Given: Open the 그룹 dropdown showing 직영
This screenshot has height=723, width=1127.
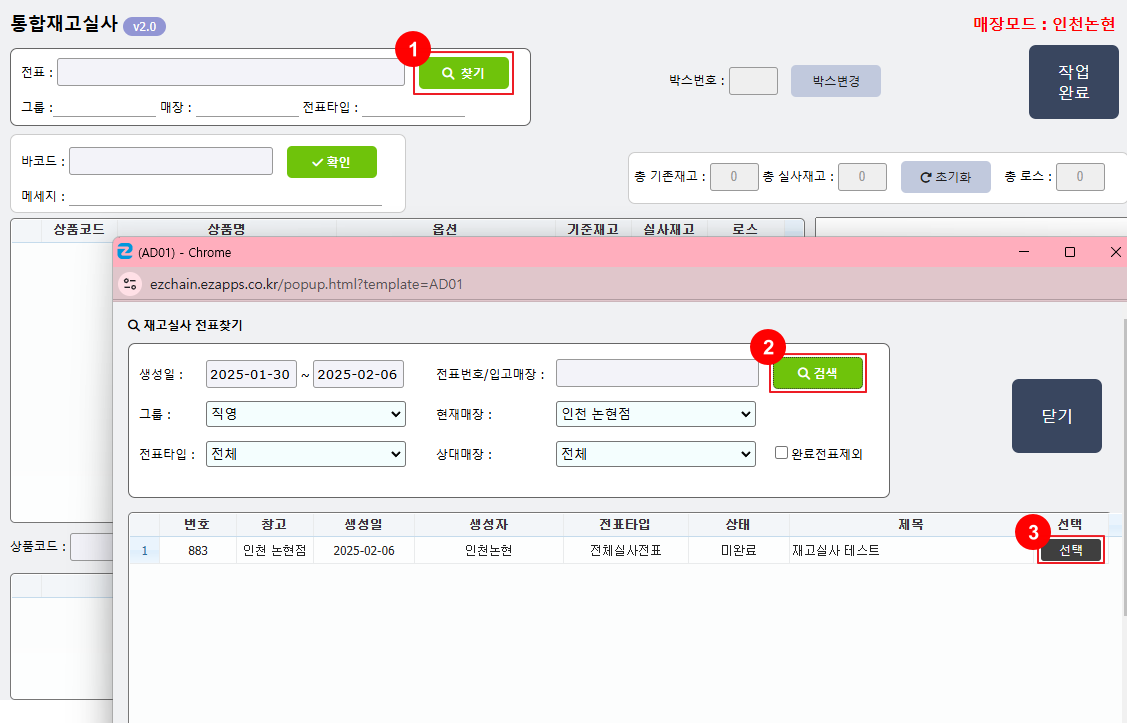Looking at the screenshot, I should [305, 414].
